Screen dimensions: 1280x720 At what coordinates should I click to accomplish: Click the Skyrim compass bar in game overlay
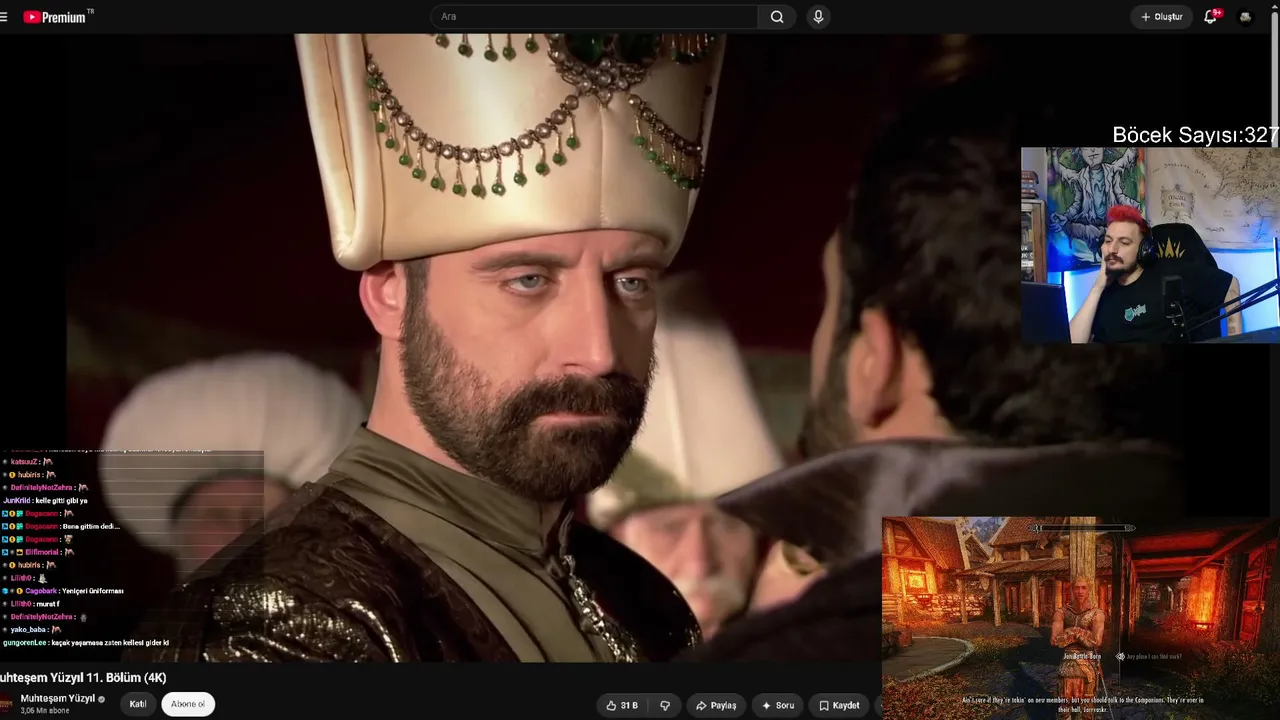point(1083,528)
